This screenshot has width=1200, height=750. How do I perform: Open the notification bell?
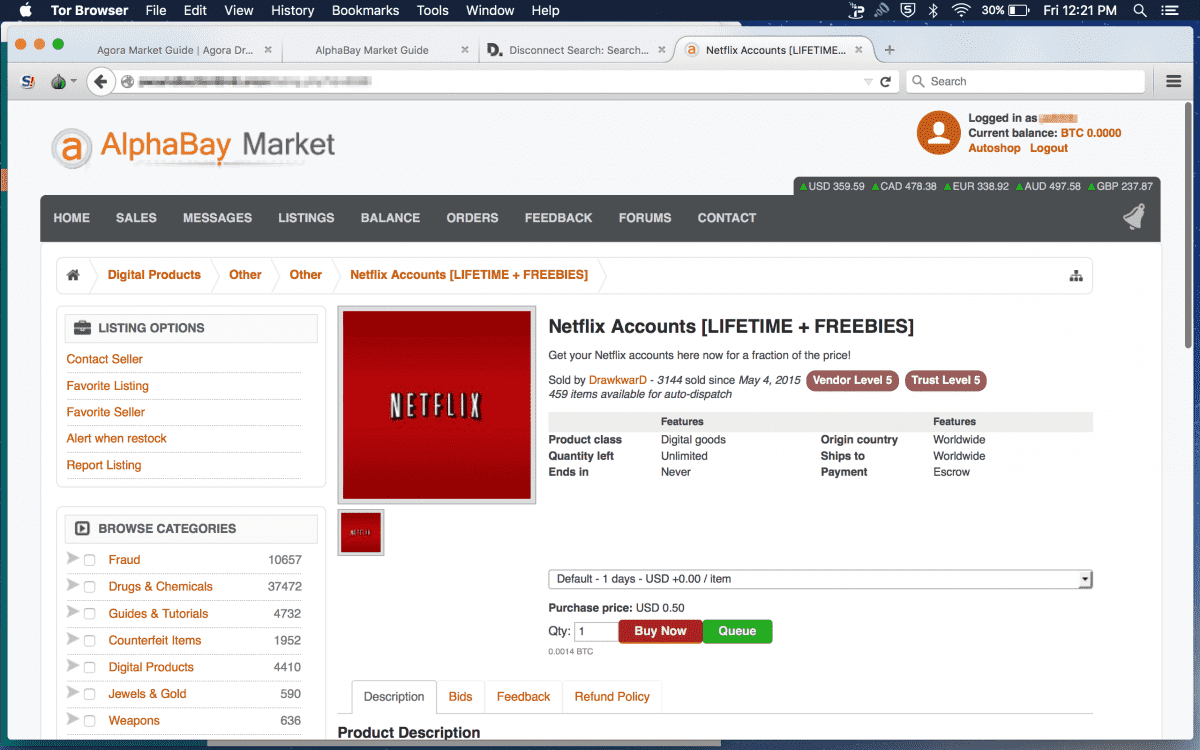(x=1133, y=217)
